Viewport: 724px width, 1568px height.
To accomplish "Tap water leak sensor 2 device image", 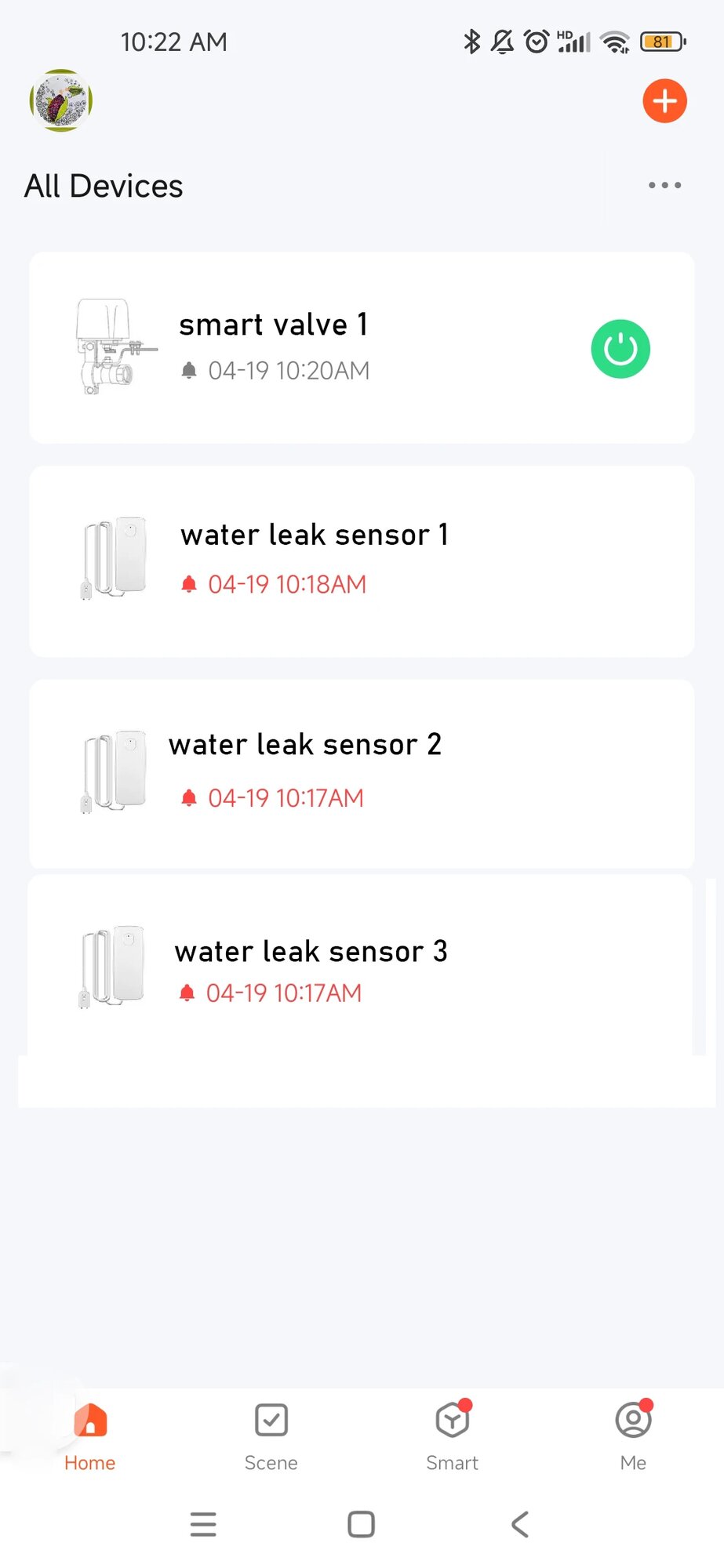I will 114,771.
